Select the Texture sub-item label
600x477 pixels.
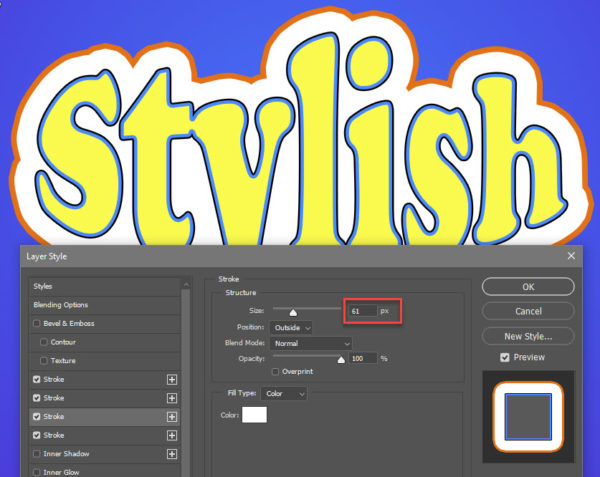(x=63, y=361)
